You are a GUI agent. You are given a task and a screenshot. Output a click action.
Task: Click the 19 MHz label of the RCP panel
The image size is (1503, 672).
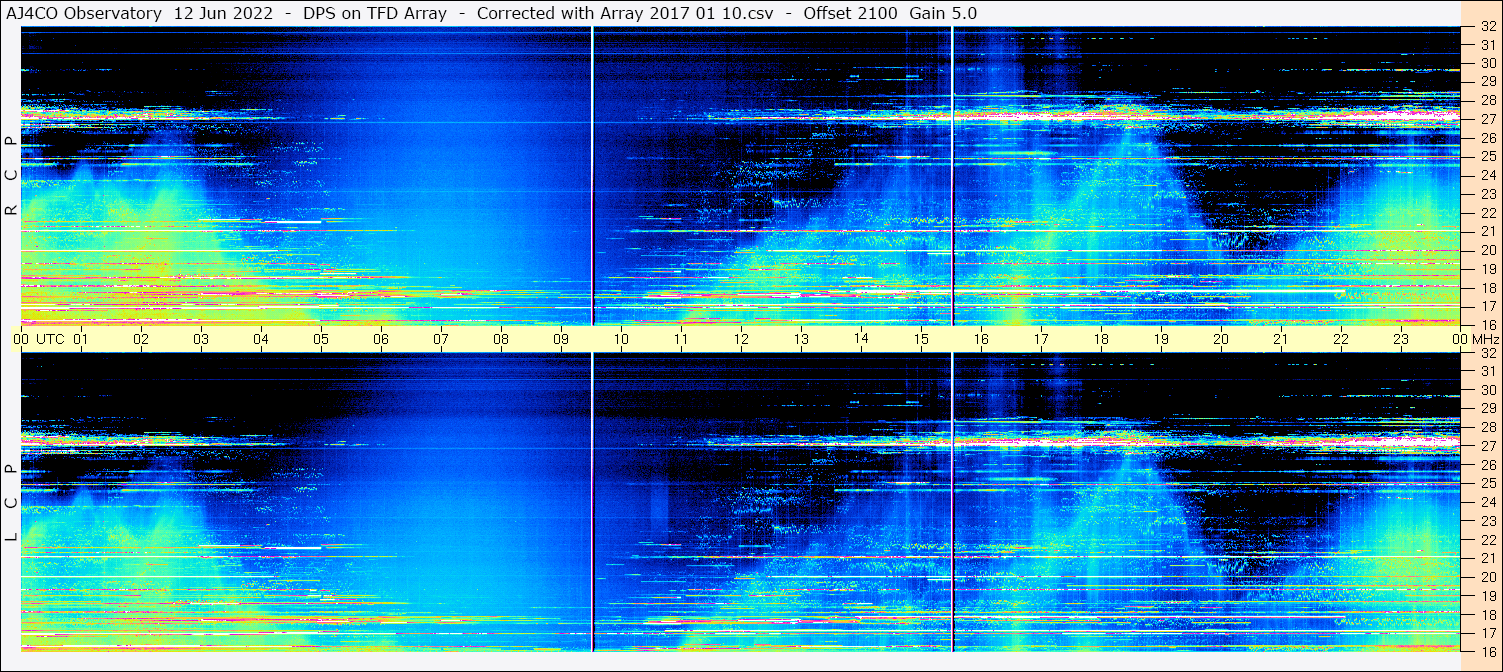click(x=1487, y=269)
